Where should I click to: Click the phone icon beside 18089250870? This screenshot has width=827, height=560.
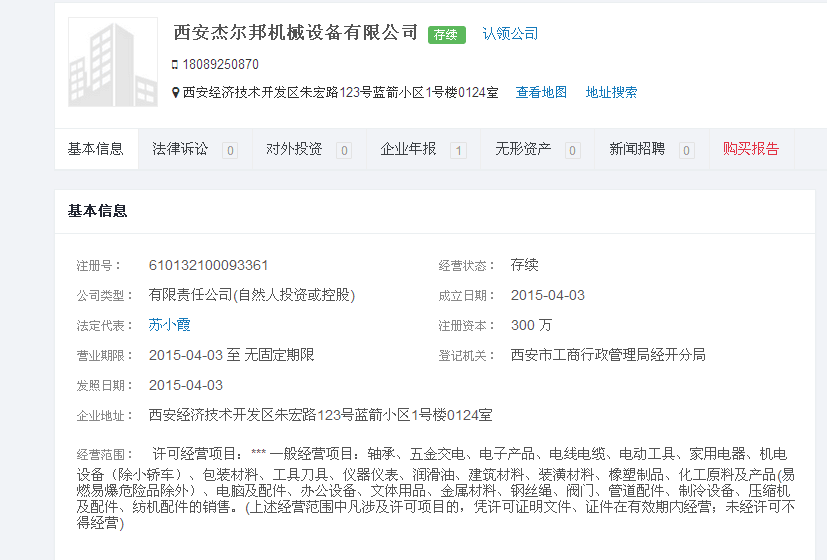(x=175, y=65)
